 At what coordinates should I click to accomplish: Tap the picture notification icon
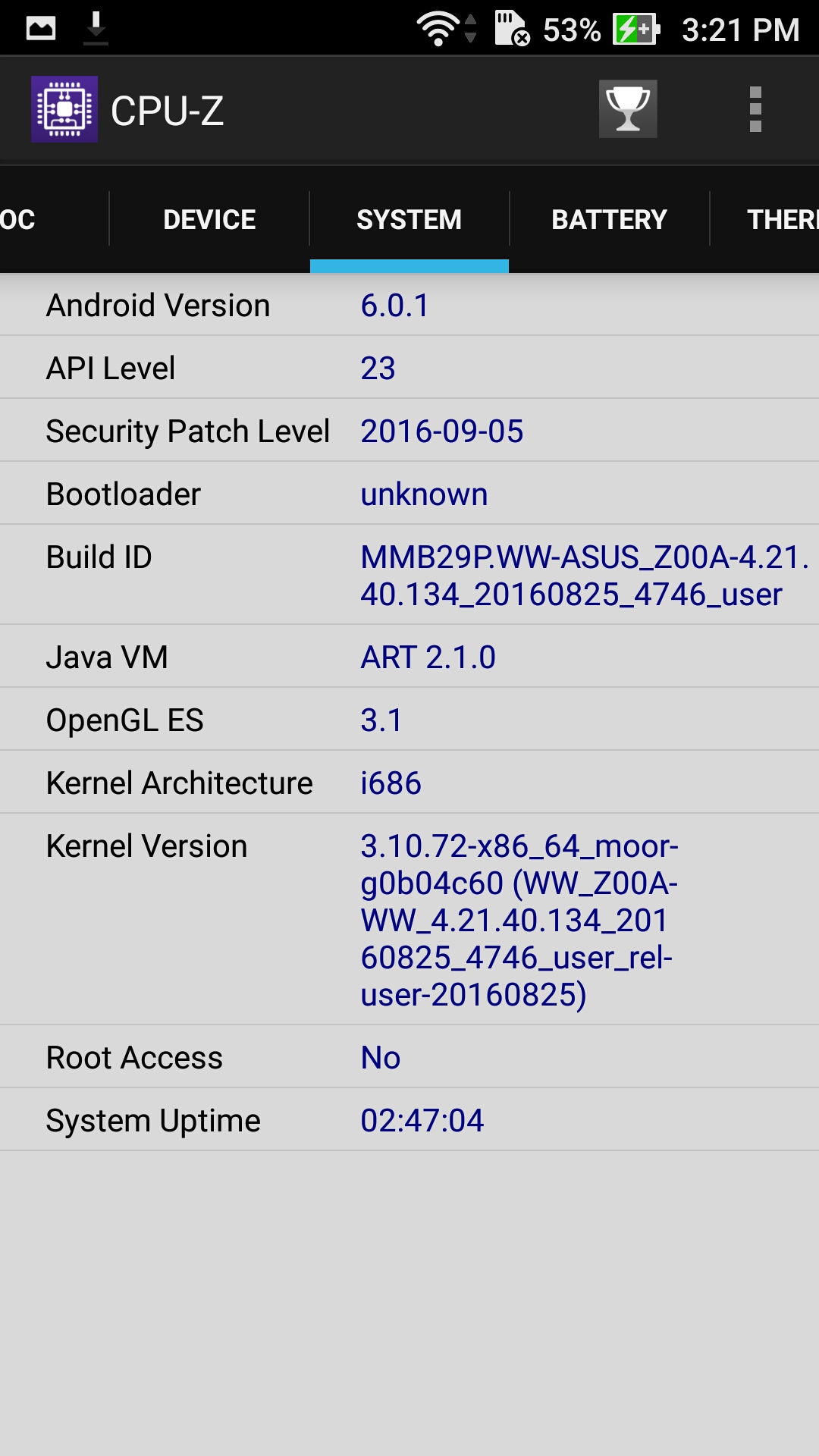[41, 29]
